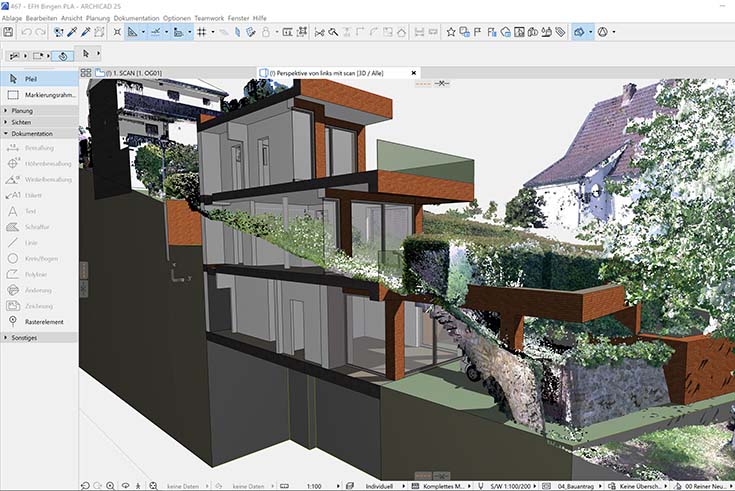The image size is (735, 491).
Task: Click the favorites star icon in toolbar
Action: point(451,33)
